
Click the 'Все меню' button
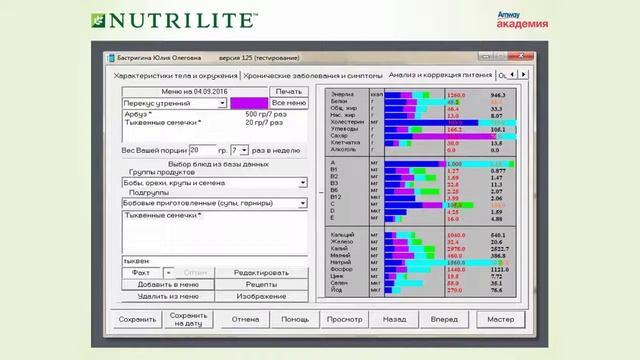pos(289,103)
